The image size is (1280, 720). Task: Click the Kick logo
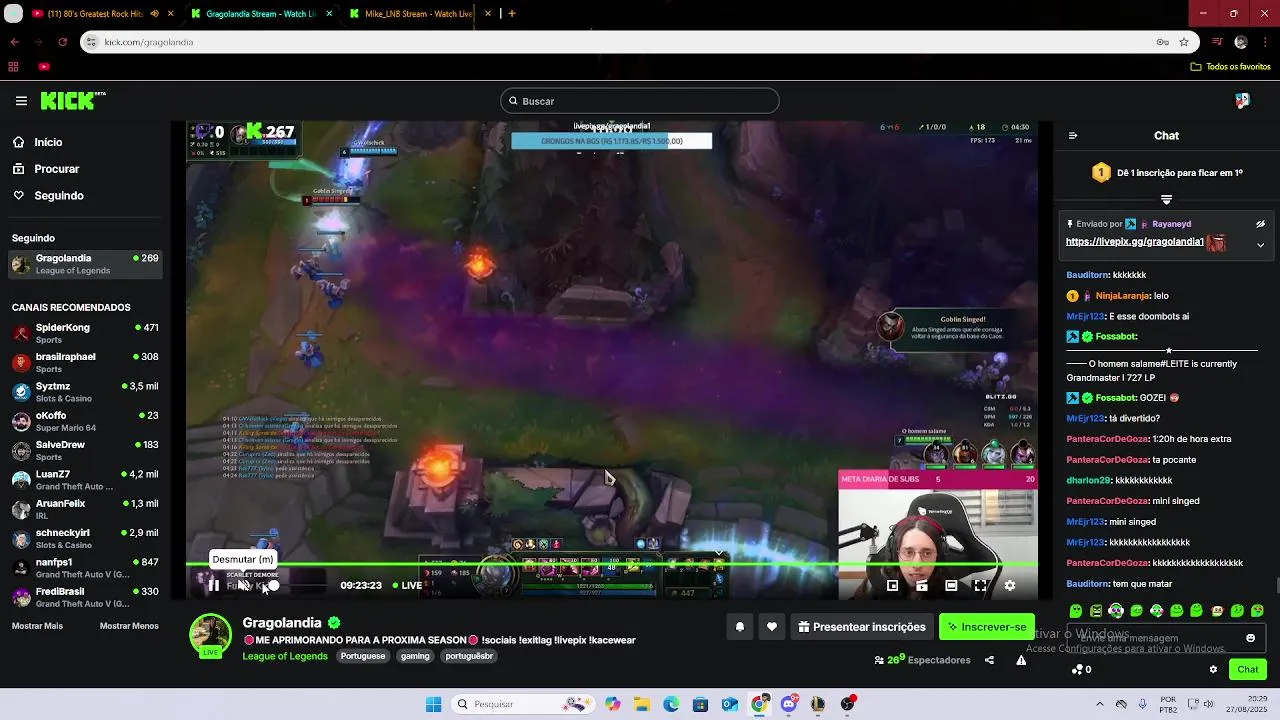pos(73,101)
